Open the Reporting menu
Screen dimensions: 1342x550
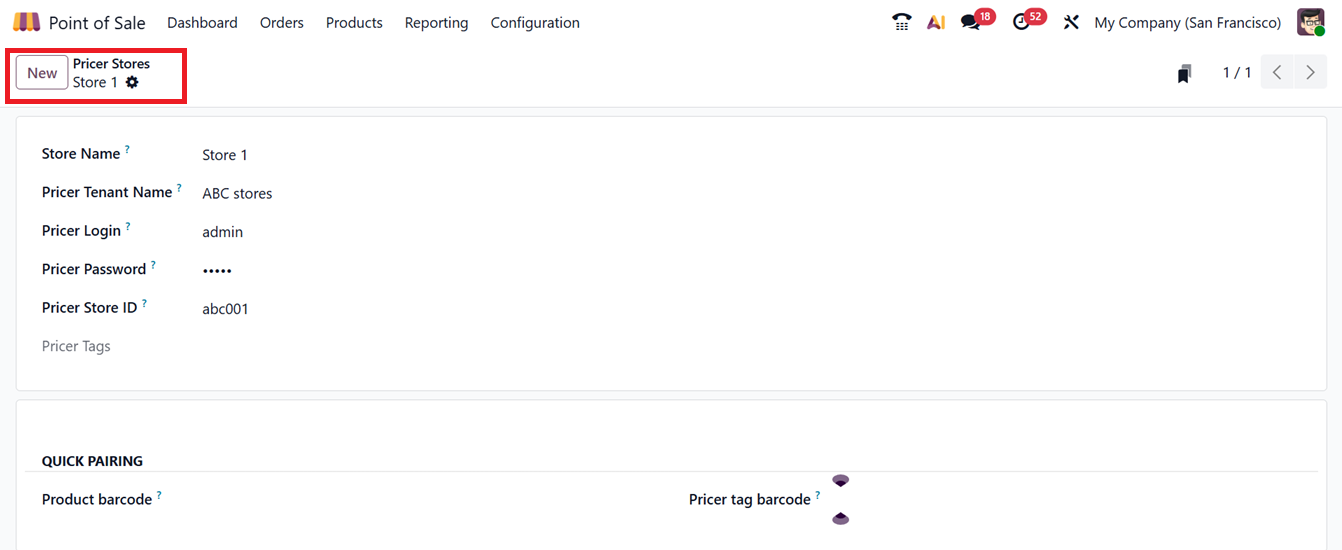coord(436,22)
